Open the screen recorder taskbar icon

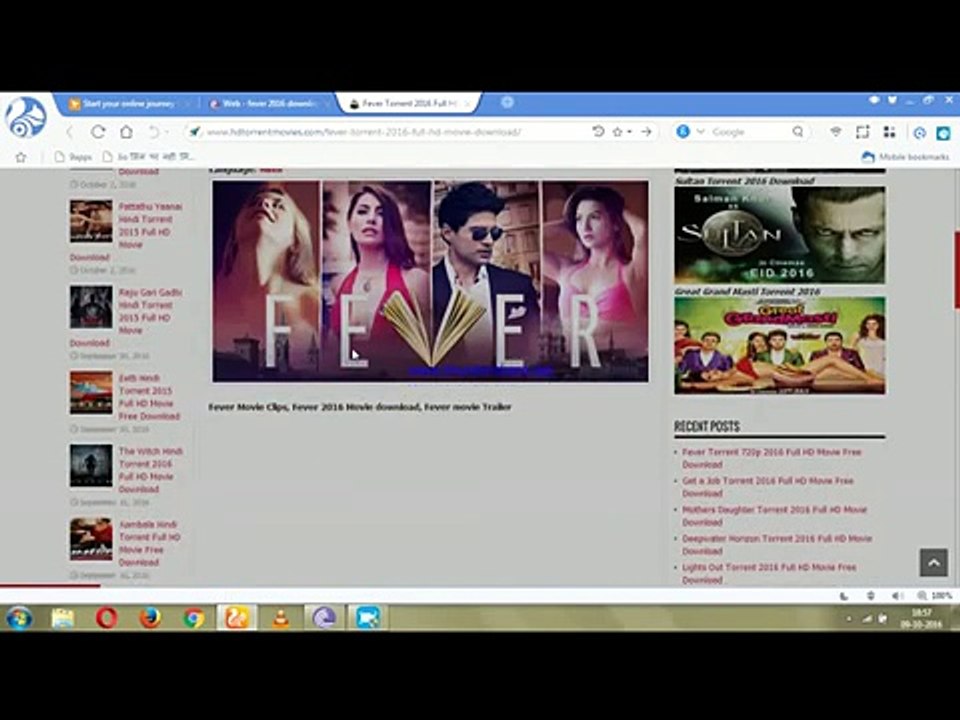pyautogui.click(x=368, y=618)
